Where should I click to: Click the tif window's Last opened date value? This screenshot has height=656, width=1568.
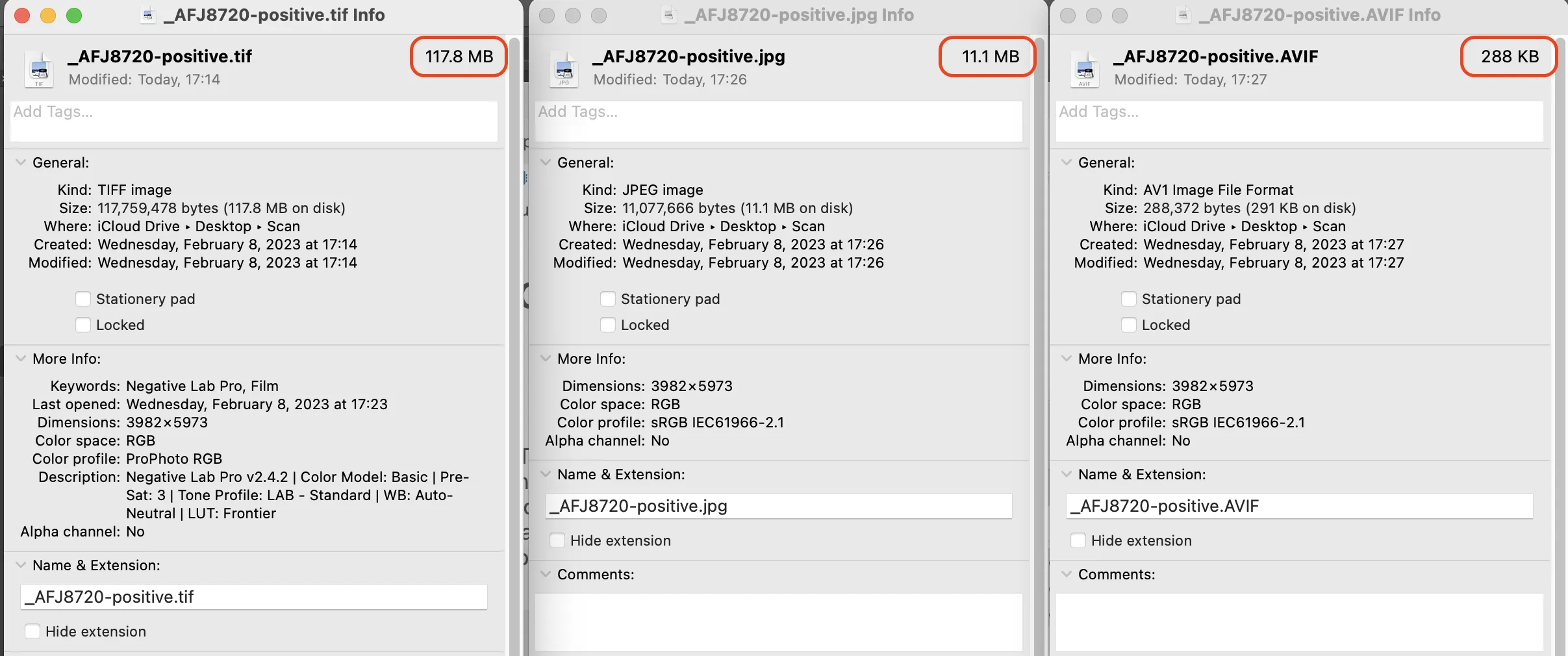point(257,404)
